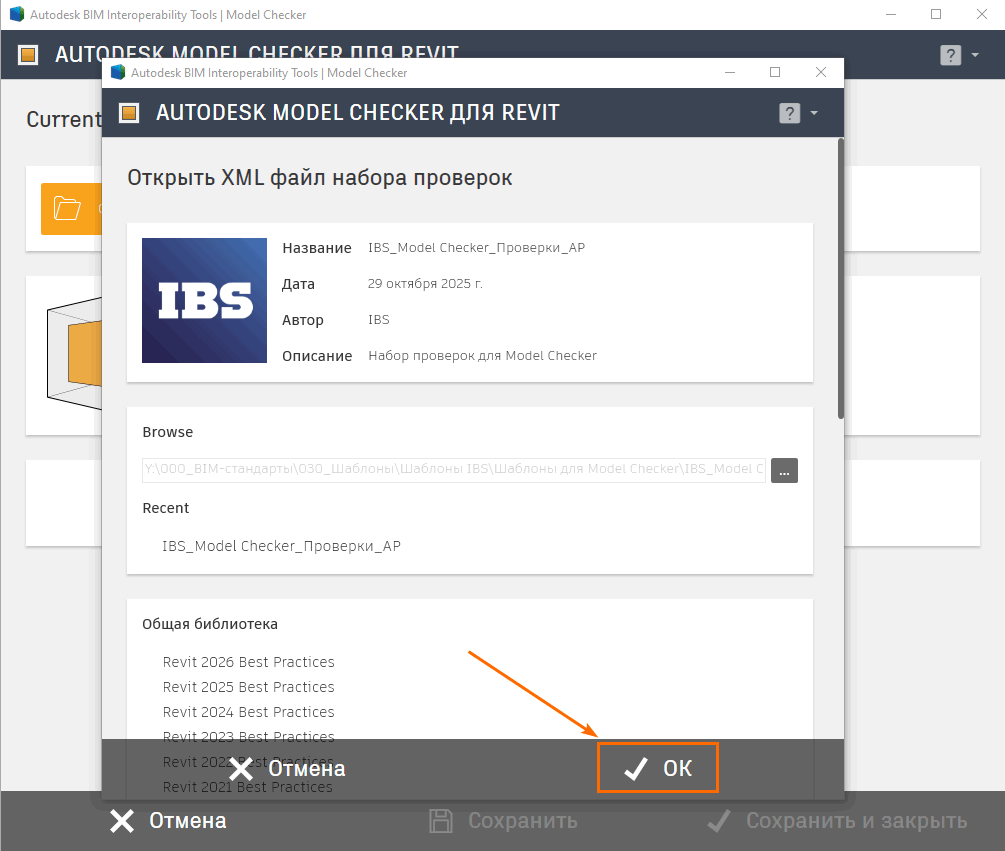Screen dimensions: 1005x851
Task: Click the Recent section label
Action: (x=165, y=508)
